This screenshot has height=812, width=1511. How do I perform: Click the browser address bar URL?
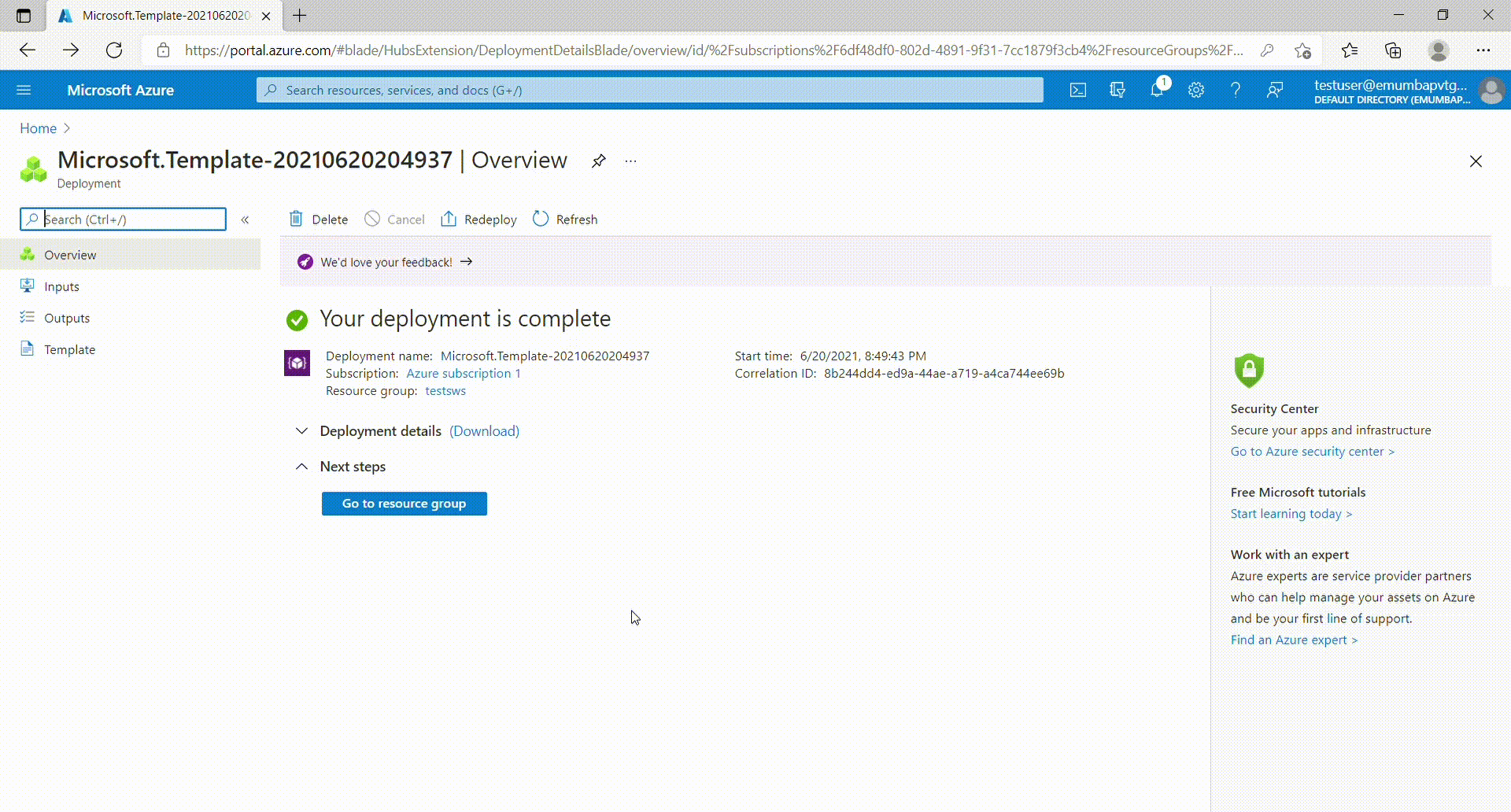coord(714,50)
